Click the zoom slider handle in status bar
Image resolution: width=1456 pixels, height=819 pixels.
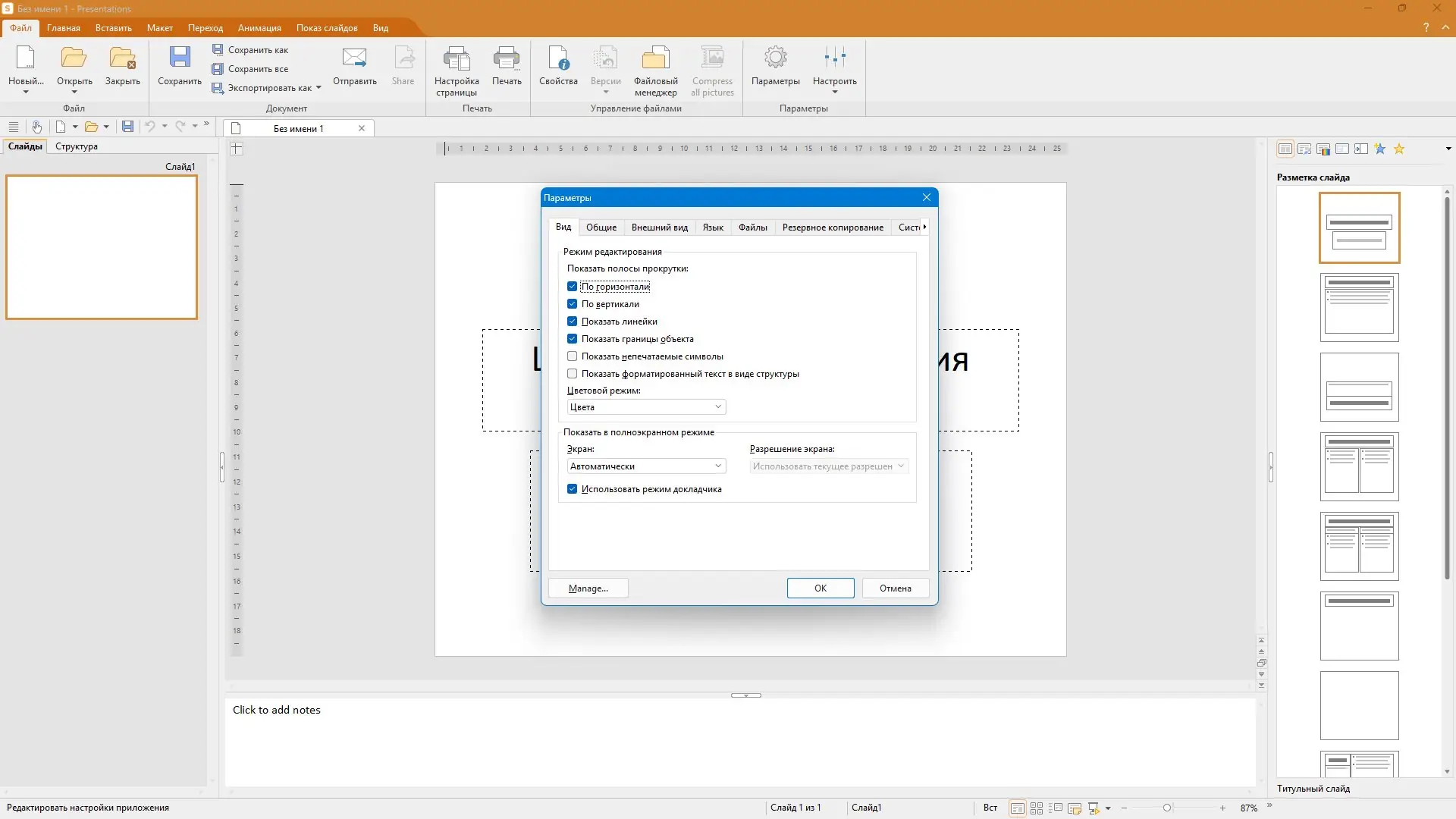(1167, 808)
